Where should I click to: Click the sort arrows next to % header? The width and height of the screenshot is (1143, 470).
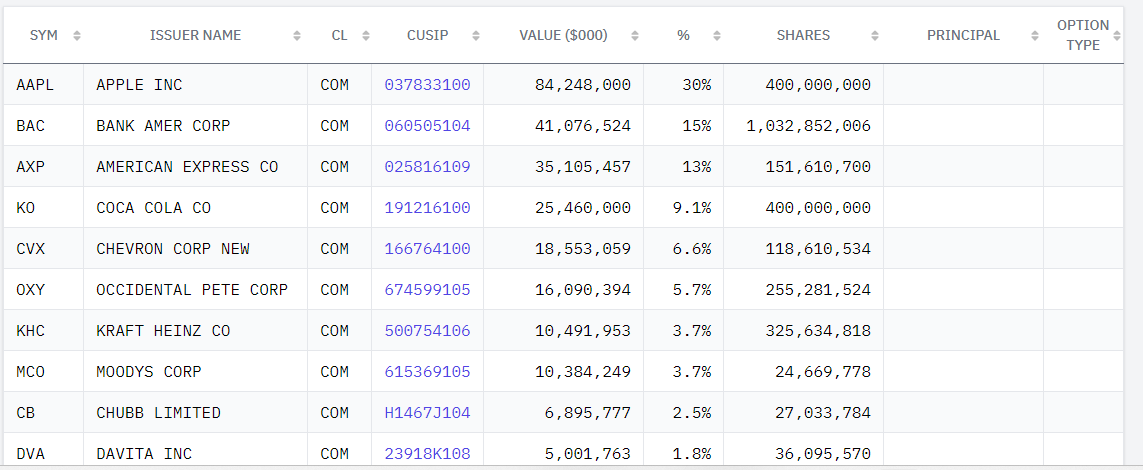pos(717,36)
